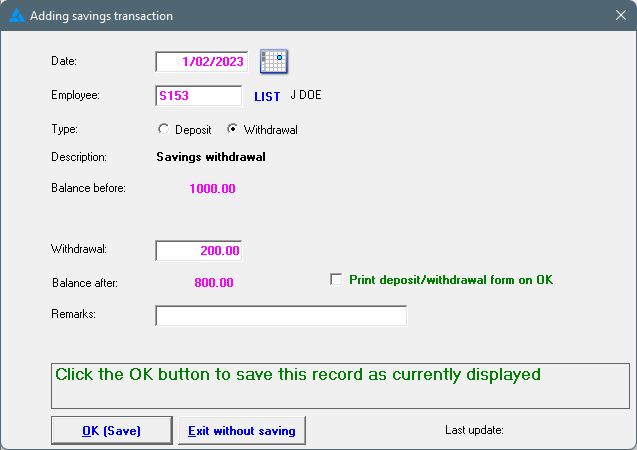
Task: Click the Balance before value 1000.00
Action: point(212,188)
